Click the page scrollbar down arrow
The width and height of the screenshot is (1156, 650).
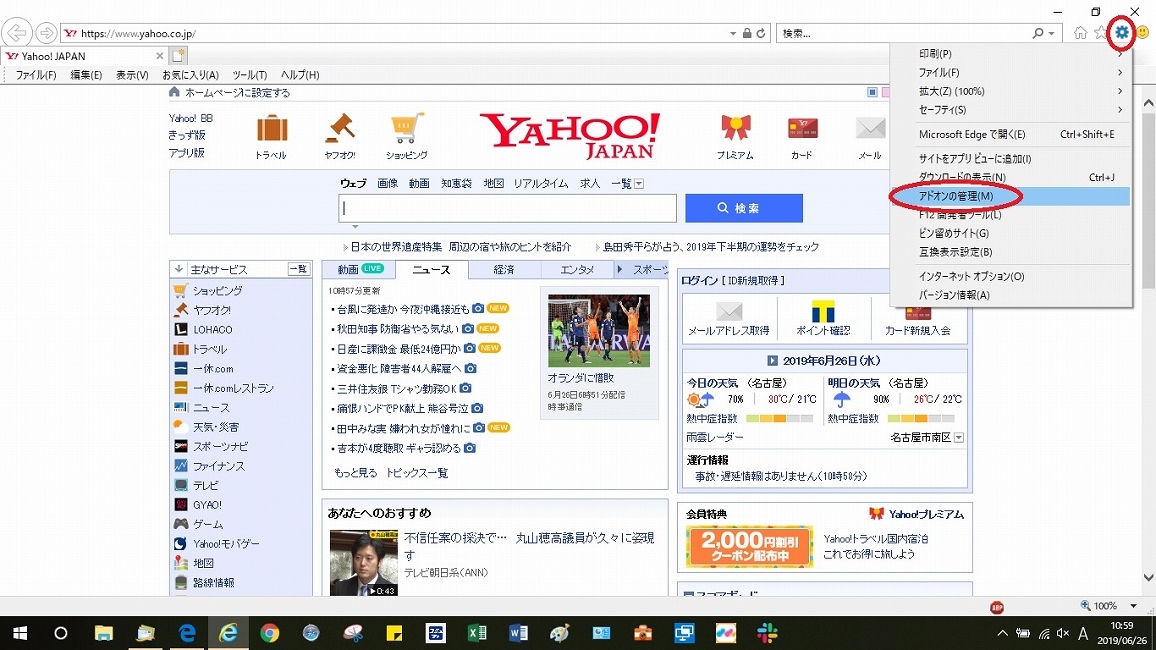(x=1148, y=578)
